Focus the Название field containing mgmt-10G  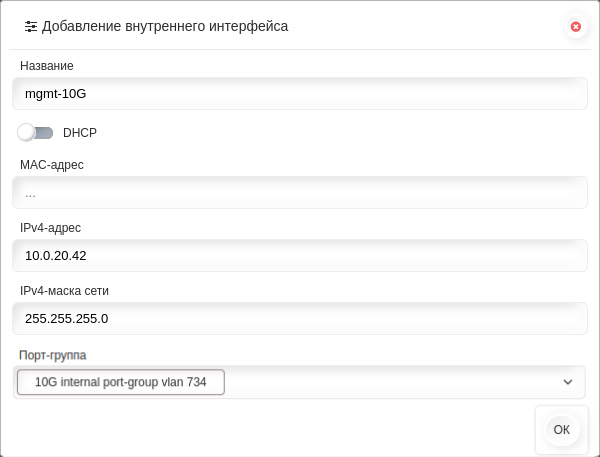300,93
